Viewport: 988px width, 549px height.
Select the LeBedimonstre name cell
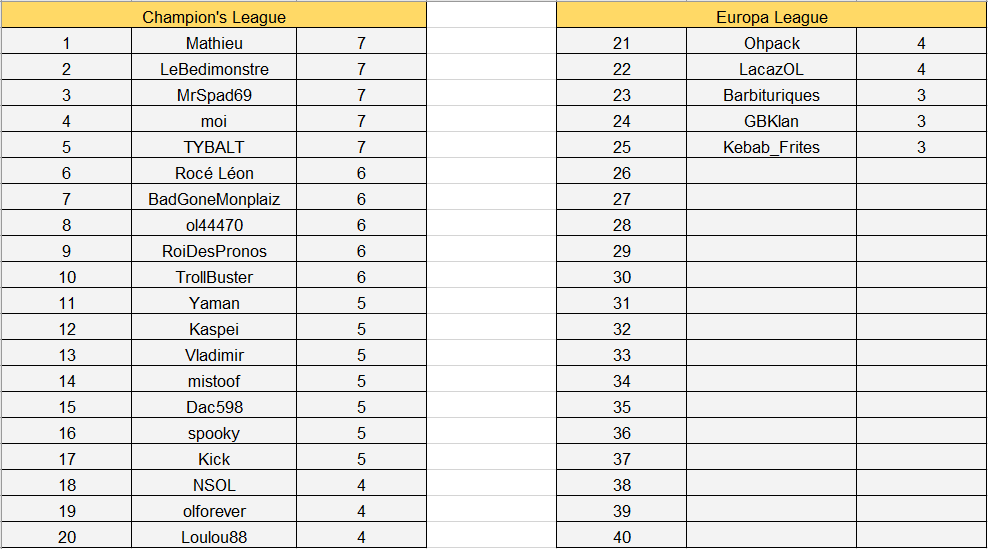point(214,69)
